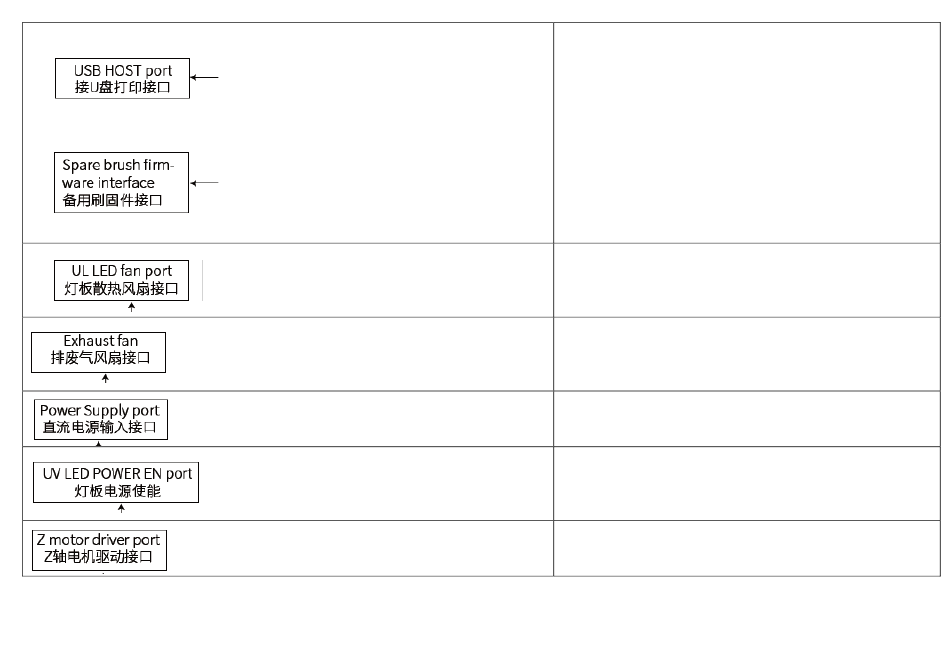The image size is (950, 660).
Task: Click the USB HOST port label box
Action: tap(122, 78)
